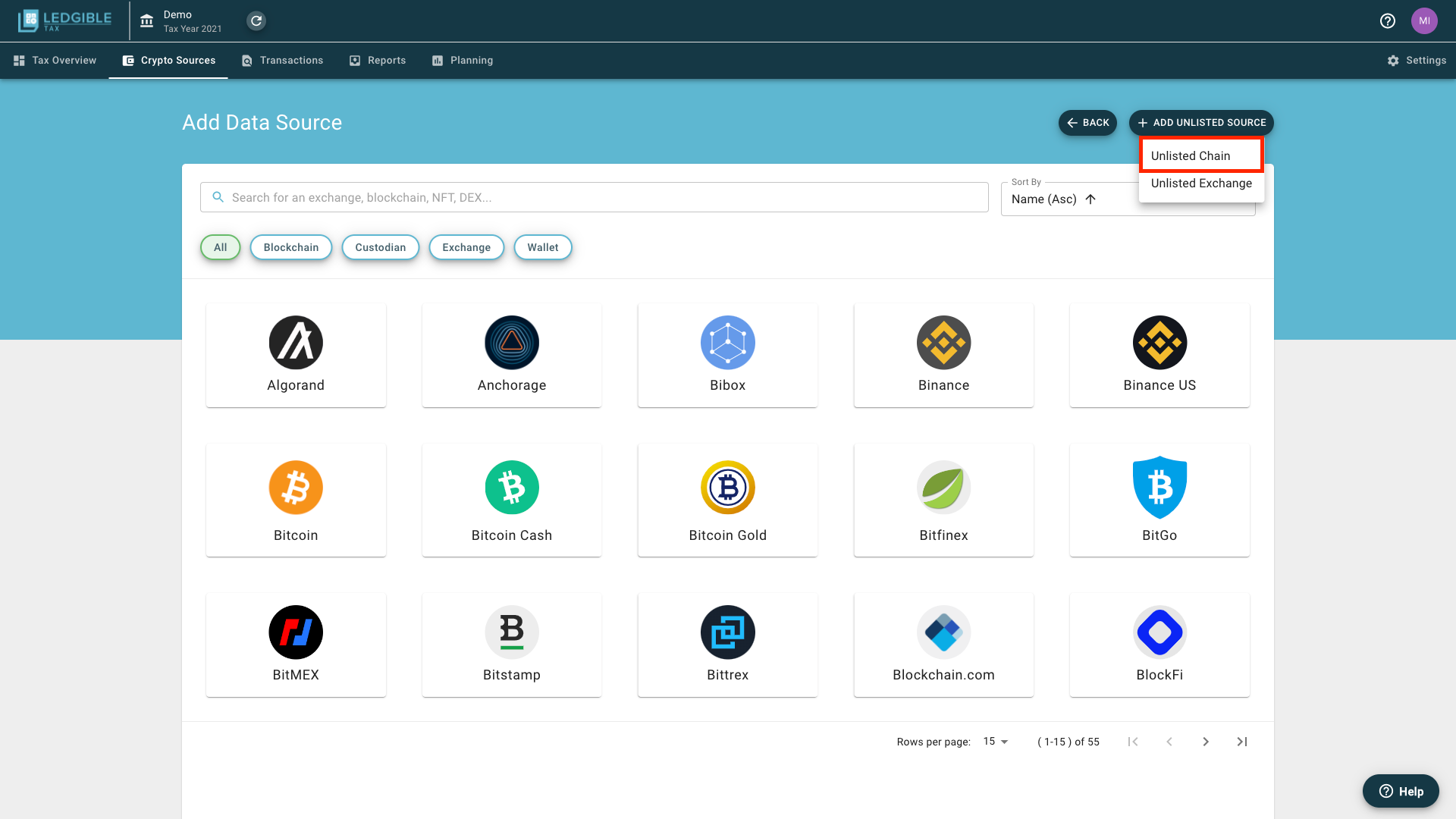Image resolution: width=1456 pixels, height=819 pixels.
Task: Open the Planning tab
Action: point(462,61)
